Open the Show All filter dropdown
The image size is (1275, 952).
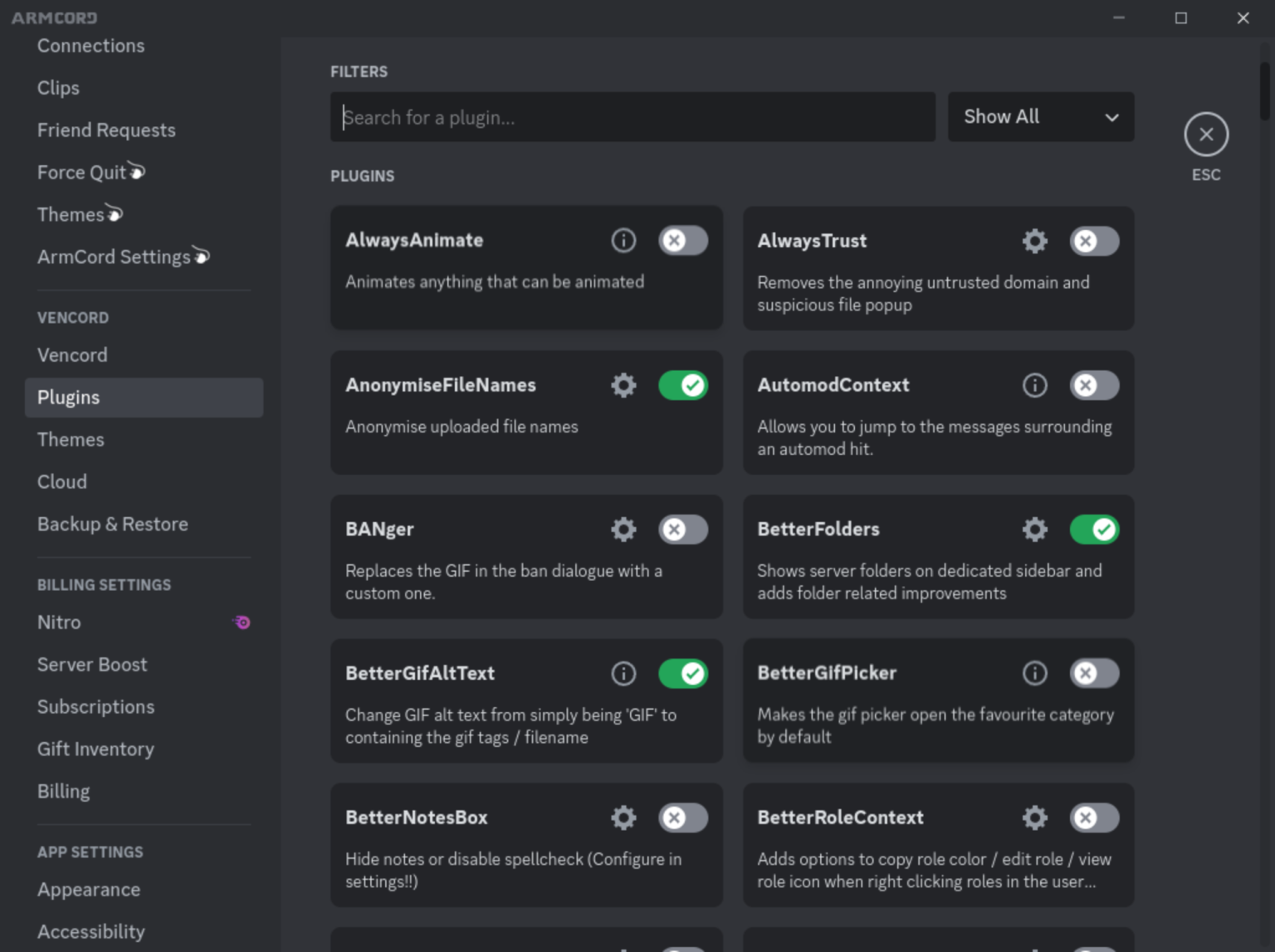tap(1040, 116)
